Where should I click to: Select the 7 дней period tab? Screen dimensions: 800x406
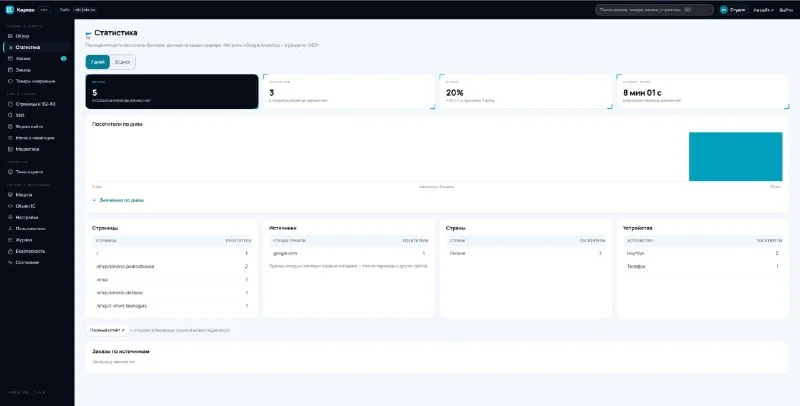coord(97,62)
